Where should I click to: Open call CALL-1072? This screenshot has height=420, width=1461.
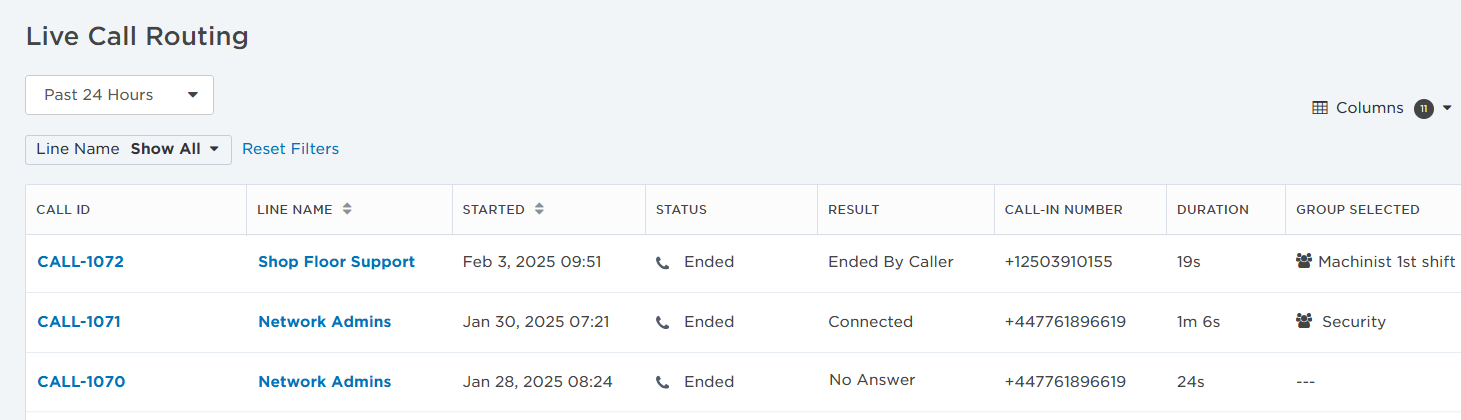(80, 262)
